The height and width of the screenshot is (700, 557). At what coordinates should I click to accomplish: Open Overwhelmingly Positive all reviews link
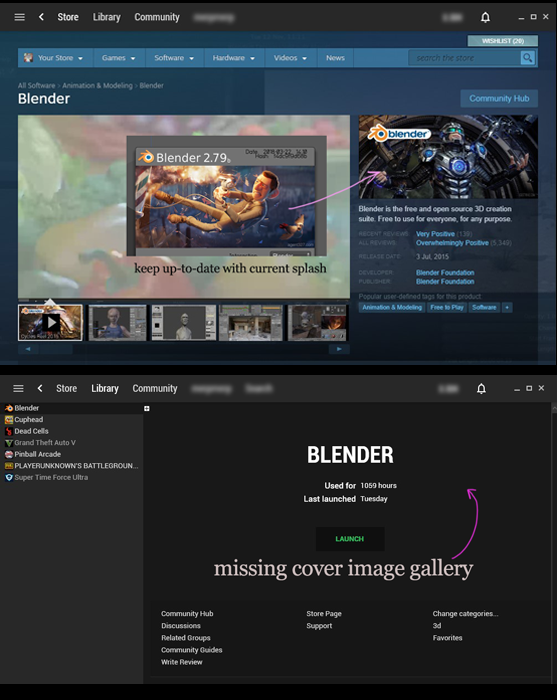pos(452,243)
